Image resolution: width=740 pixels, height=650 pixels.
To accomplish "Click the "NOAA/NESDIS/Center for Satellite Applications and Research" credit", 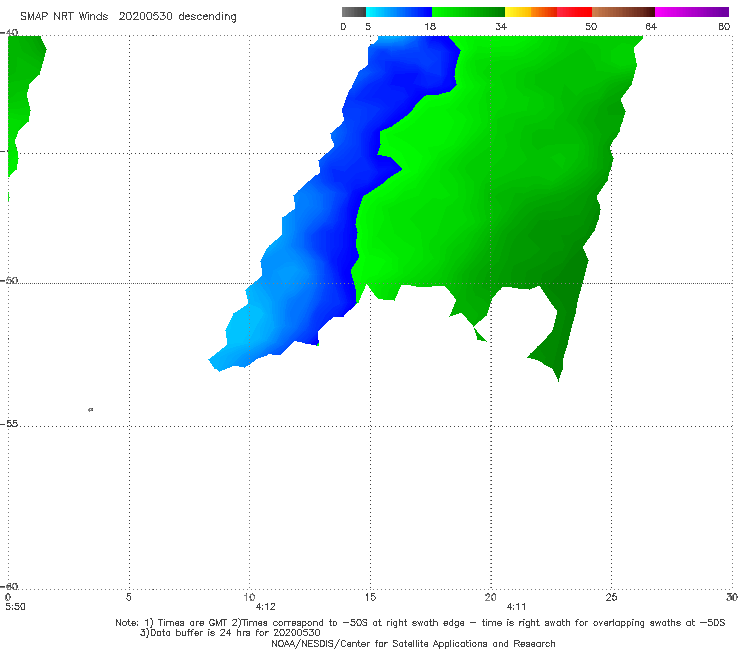I will click(413, 643).
